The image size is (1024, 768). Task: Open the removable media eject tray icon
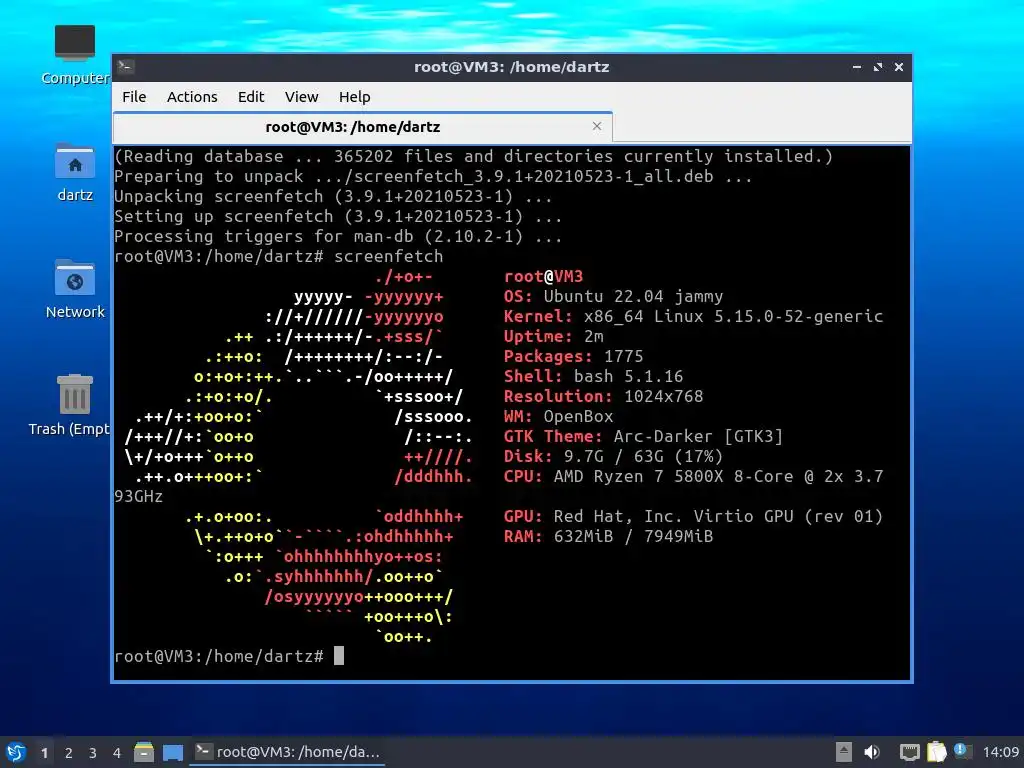(x=844, y=752)
